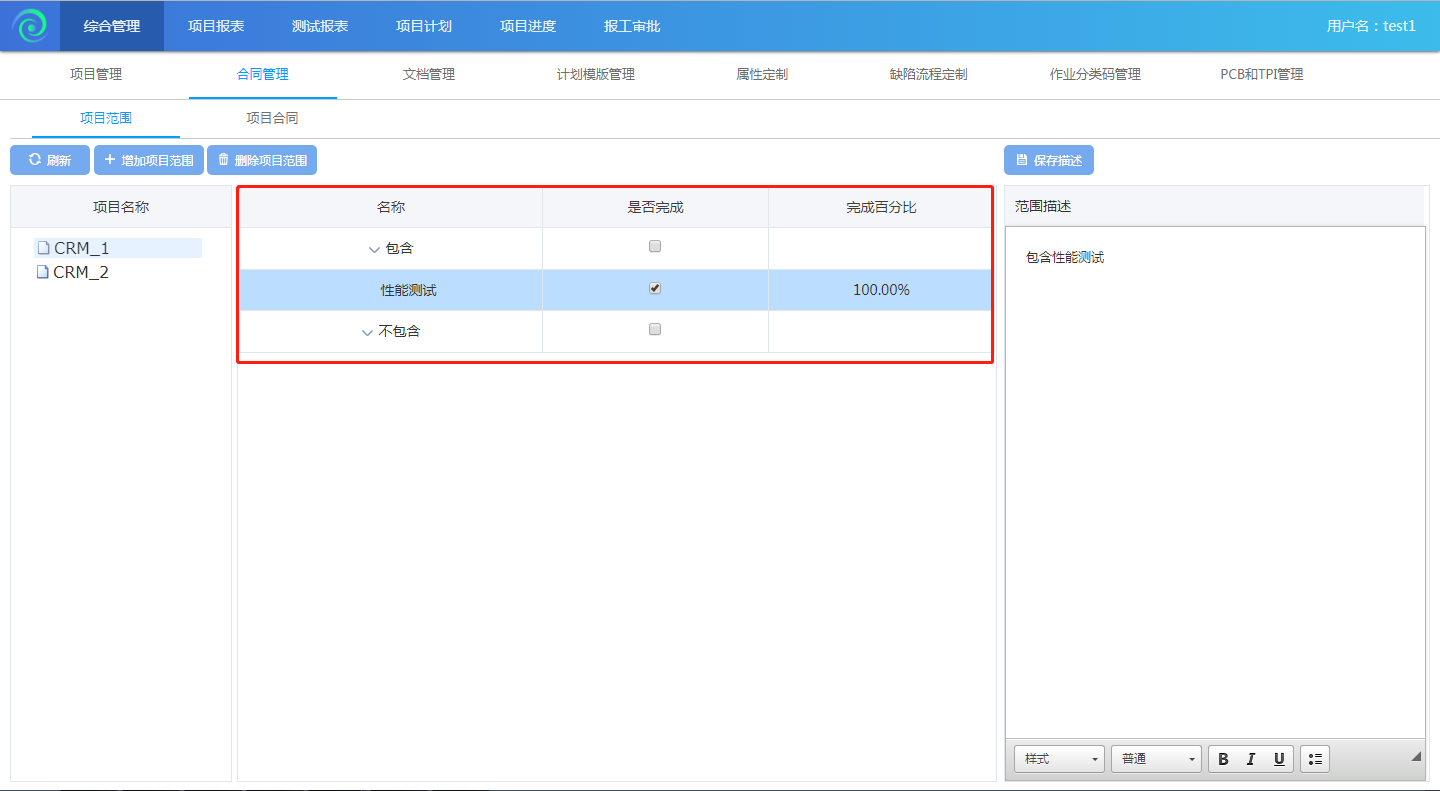Open the 测试报表 menu

pos(320,26)
